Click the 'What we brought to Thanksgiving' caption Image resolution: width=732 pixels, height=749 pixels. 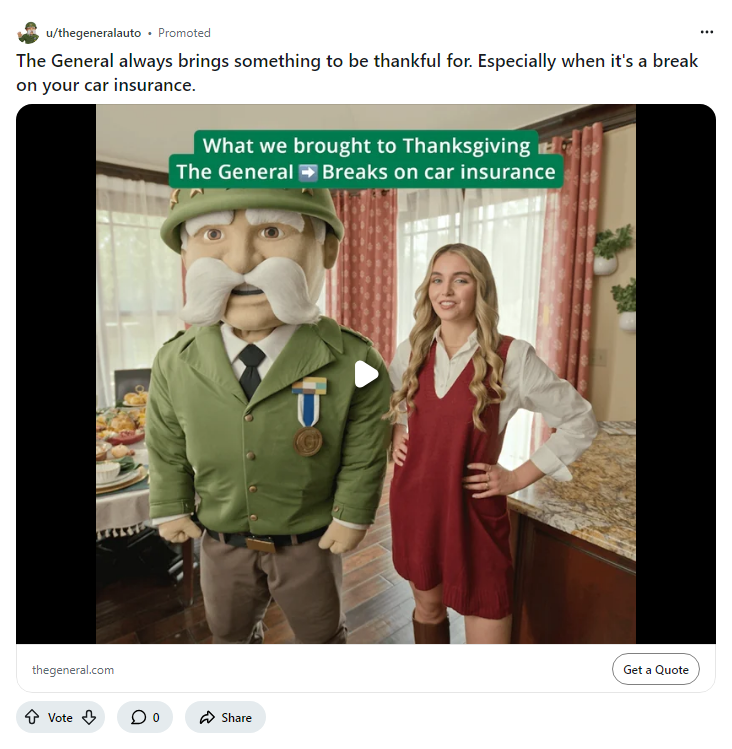[x=365, y=145]
